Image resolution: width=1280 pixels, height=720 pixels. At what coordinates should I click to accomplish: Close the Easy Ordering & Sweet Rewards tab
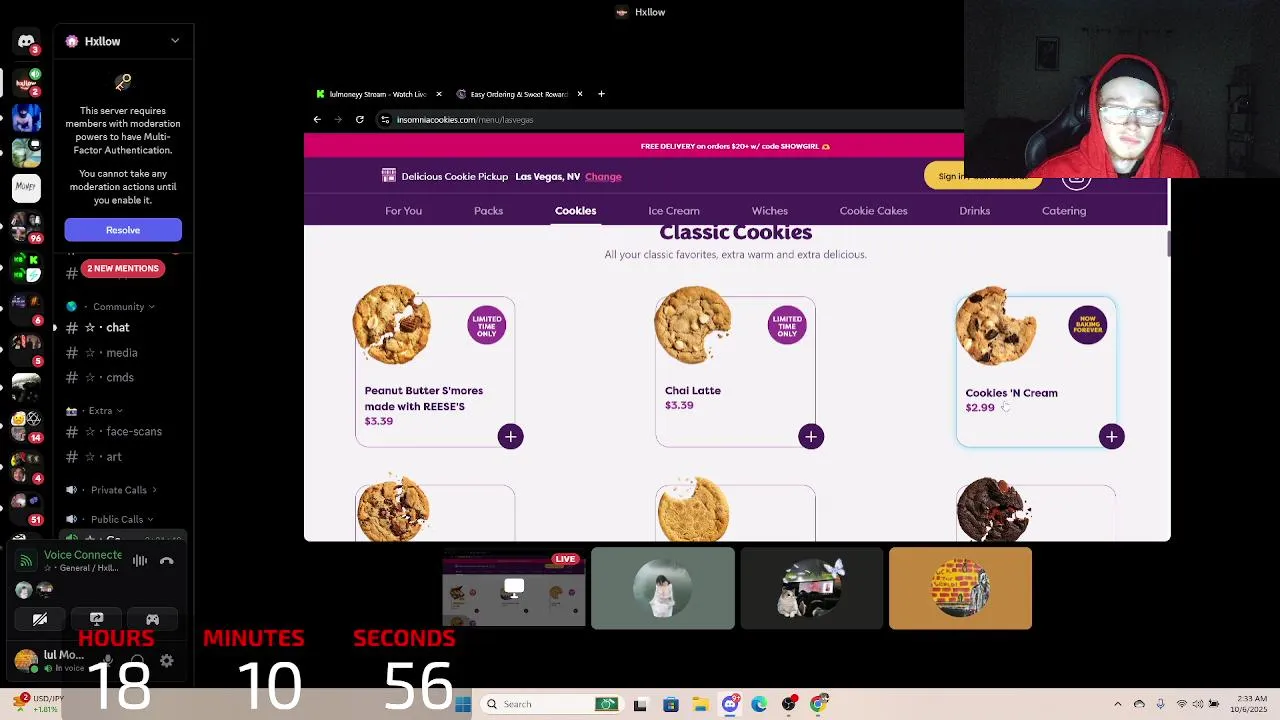click(x=579, y=94)
